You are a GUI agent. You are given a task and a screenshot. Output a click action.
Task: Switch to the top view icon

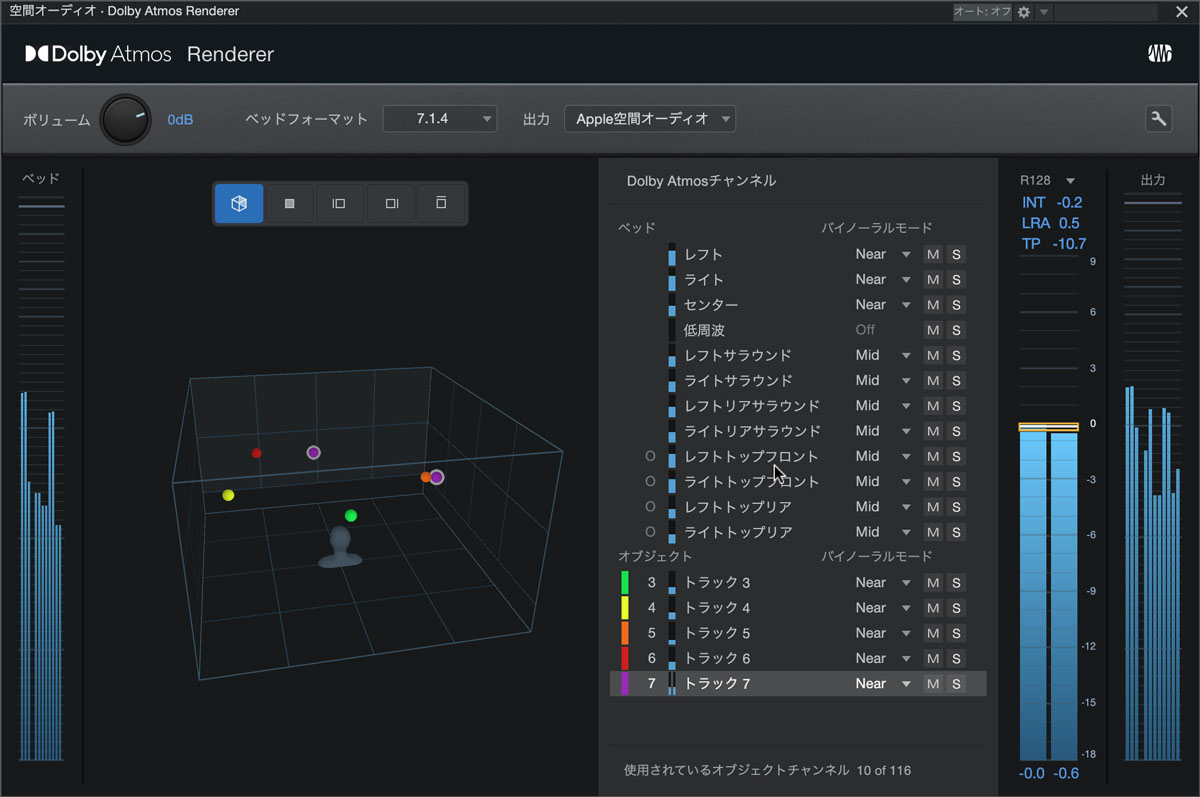point(290,203)
